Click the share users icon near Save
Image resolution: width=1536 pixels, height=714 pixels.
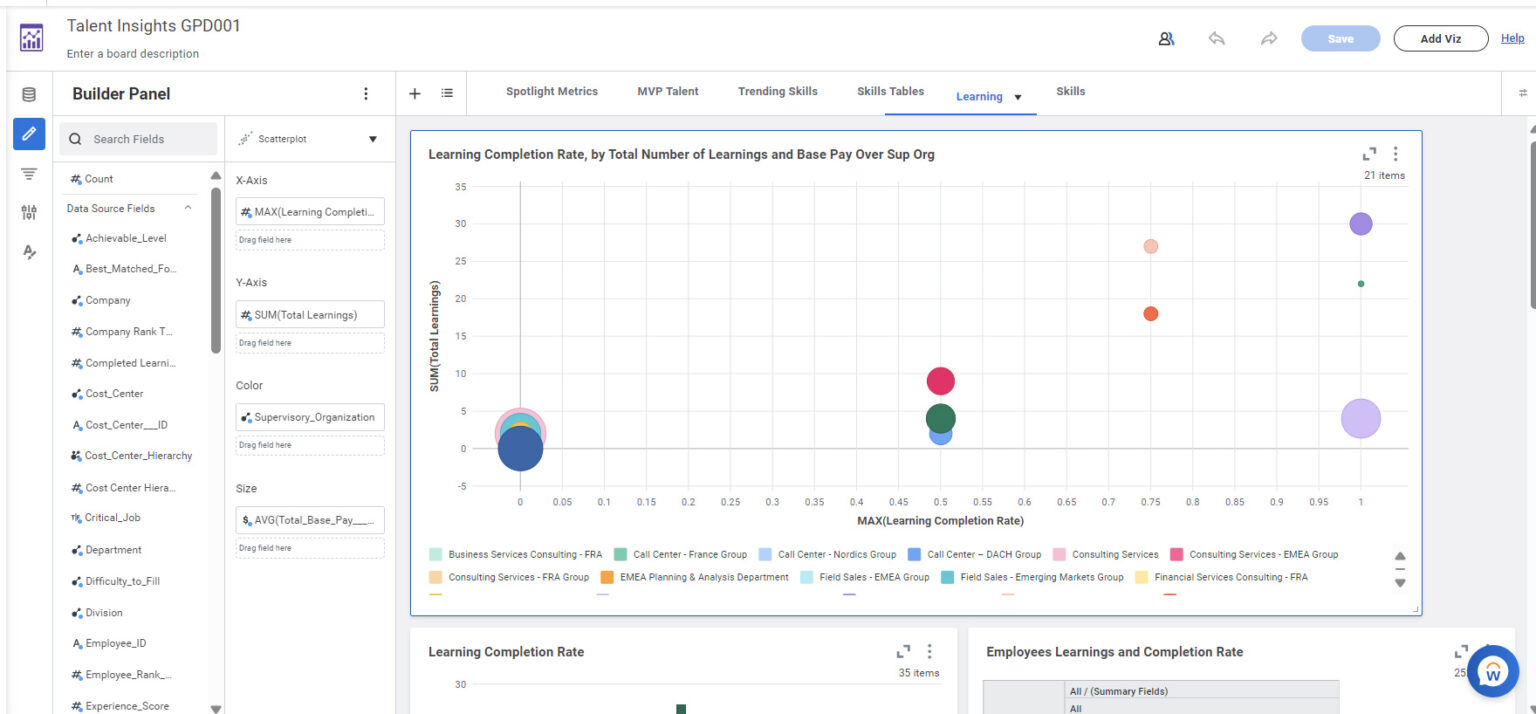(1166, 37)
